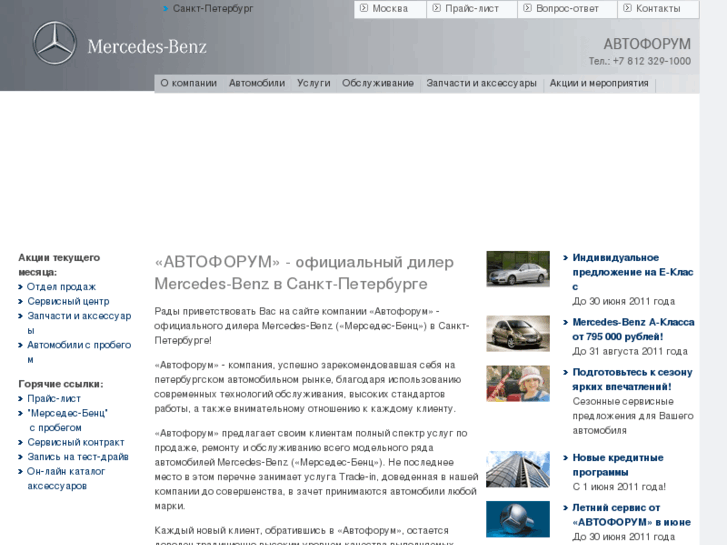The width and height of the screenshot is (727, 545).
Task: Click arrow bullet beside 'Мерседес-Бенц'
Action: click(x=20, y=413)
